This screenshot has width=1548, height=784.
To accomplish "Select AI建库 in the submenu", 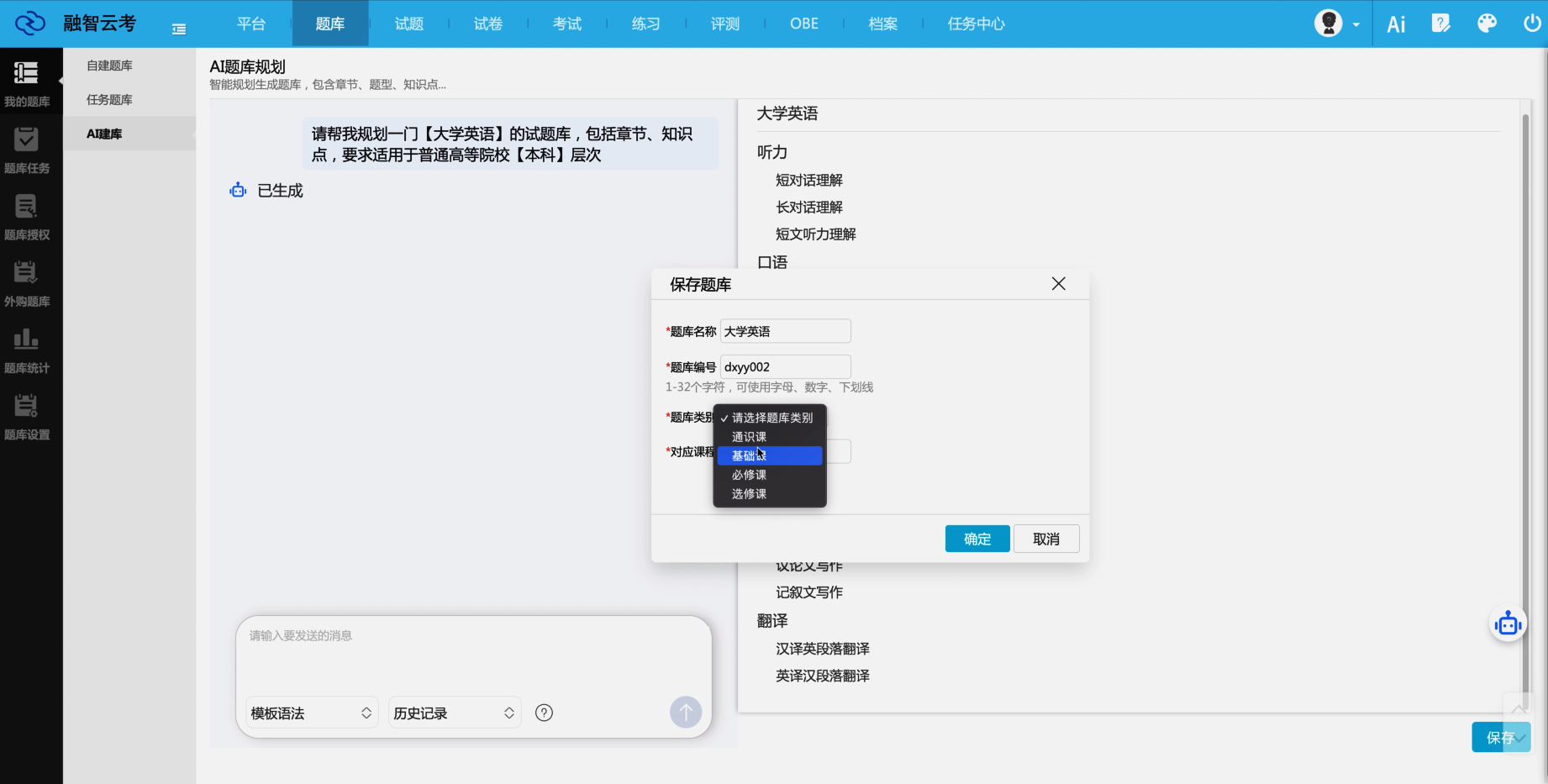I will 104,133.
